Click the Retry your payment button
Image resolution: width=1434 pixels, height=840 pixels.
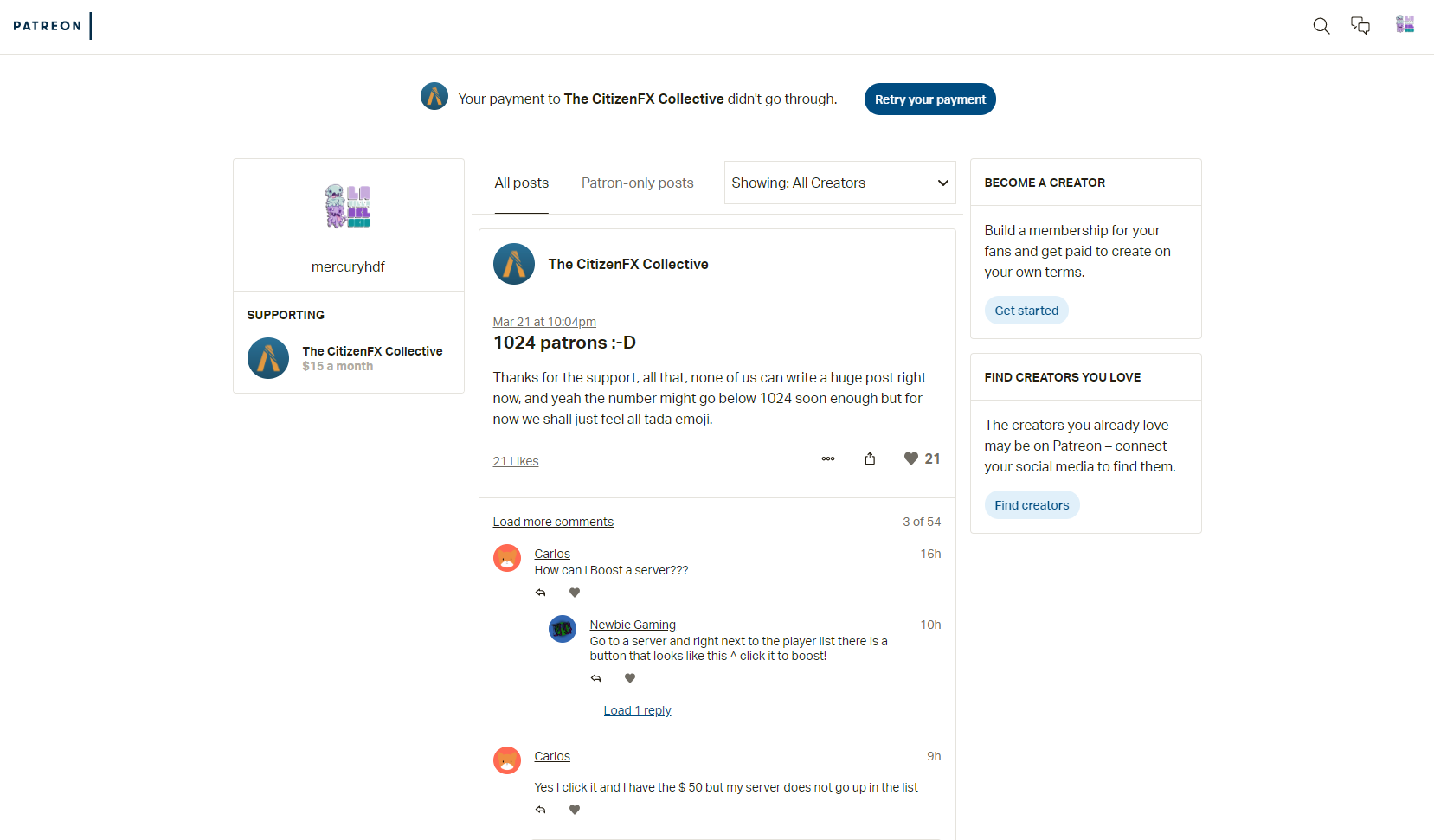pyautogui.click(x=930, y=99)
